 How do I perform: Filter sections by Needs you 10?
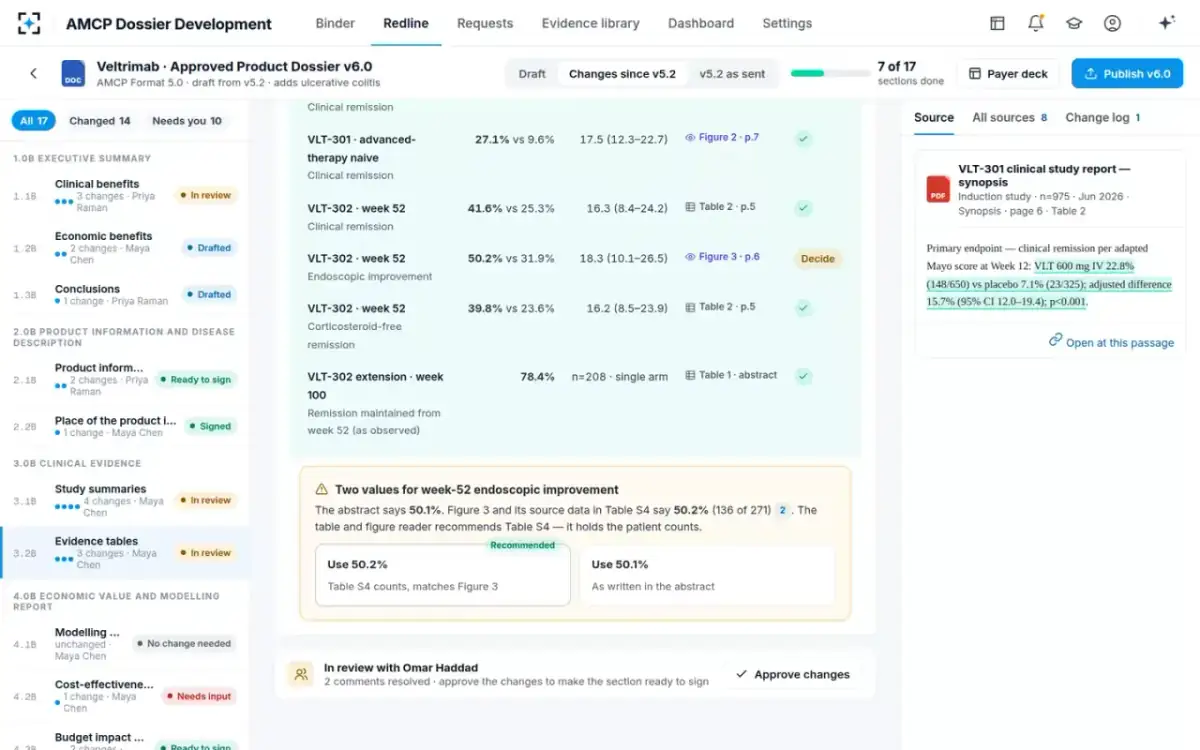click(187, 121)
